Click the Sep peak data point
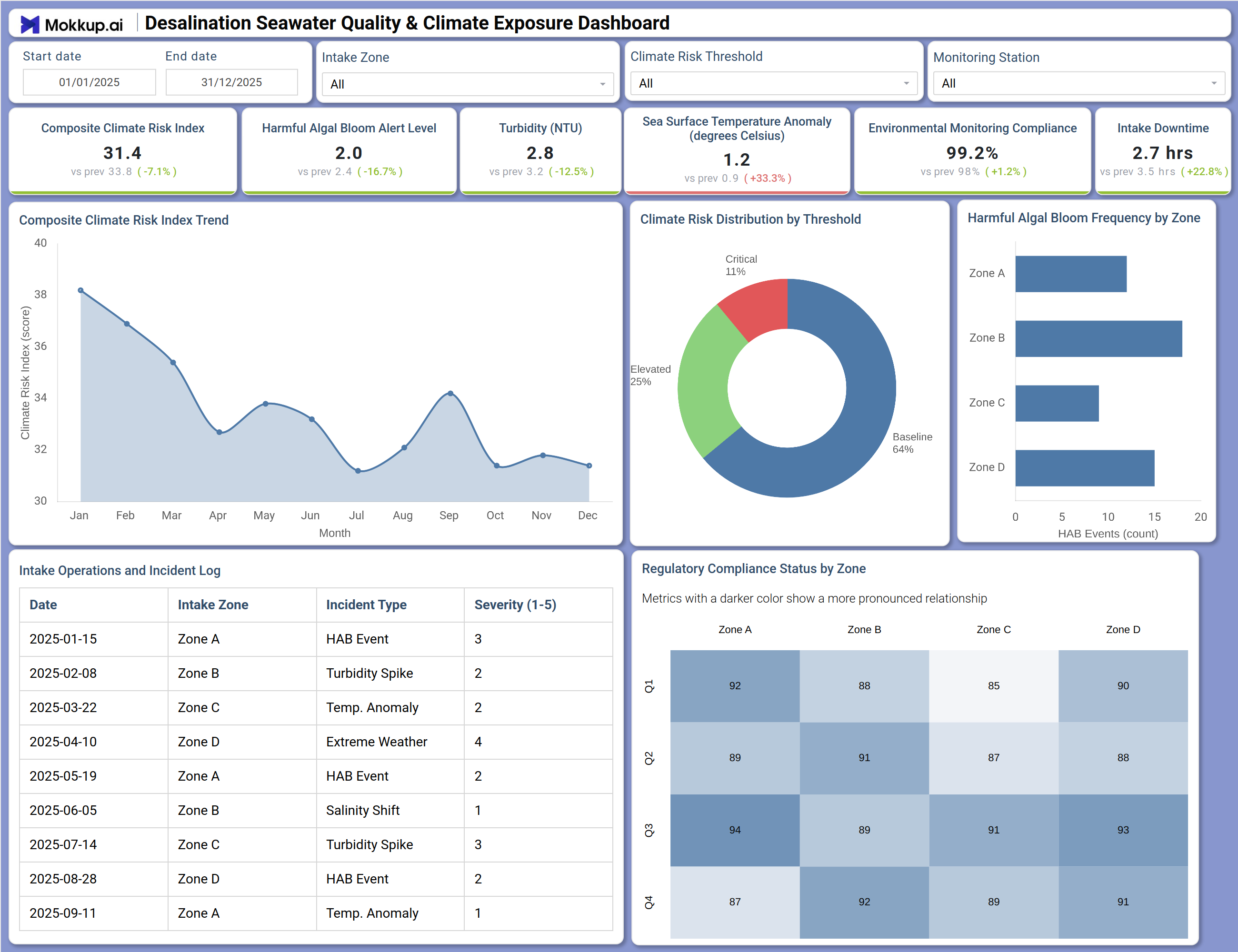 [x=450, y=393]
